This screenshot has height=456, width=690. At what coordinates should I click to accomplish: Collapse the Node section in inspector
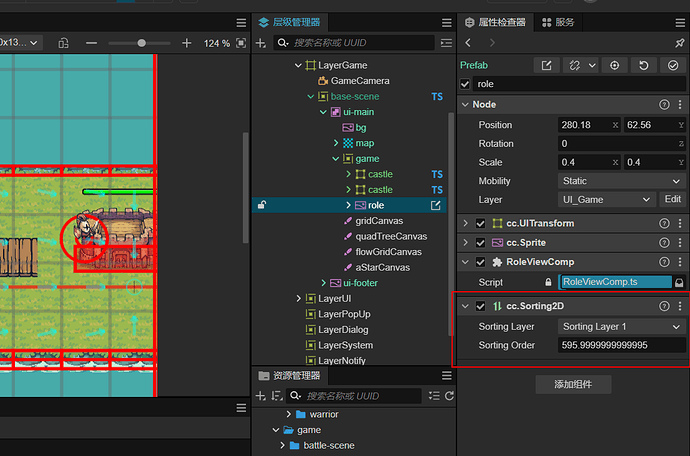click(465, 105)
